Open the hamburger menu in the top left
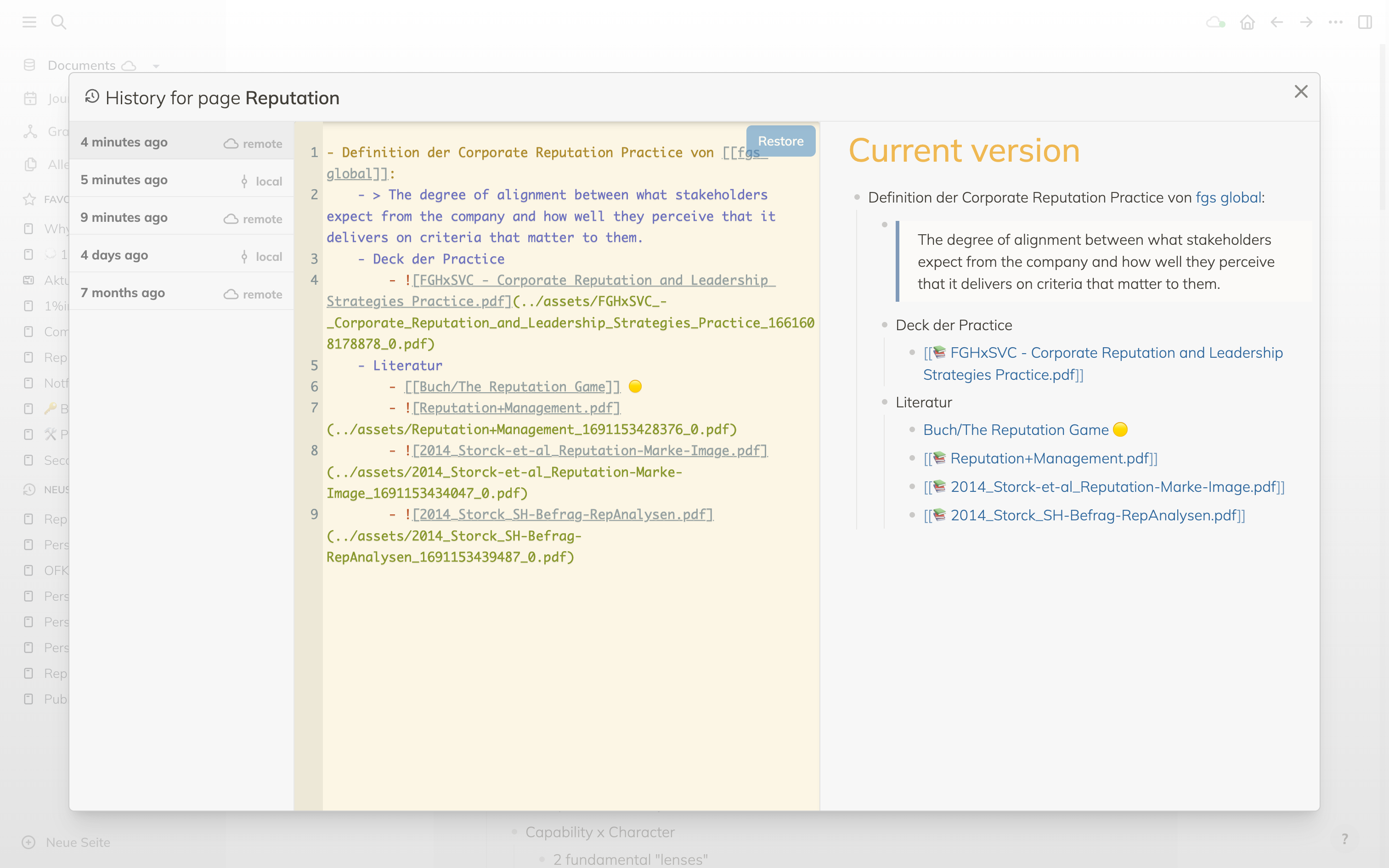This screenshot has height=868, width=1389. [29, 22]
